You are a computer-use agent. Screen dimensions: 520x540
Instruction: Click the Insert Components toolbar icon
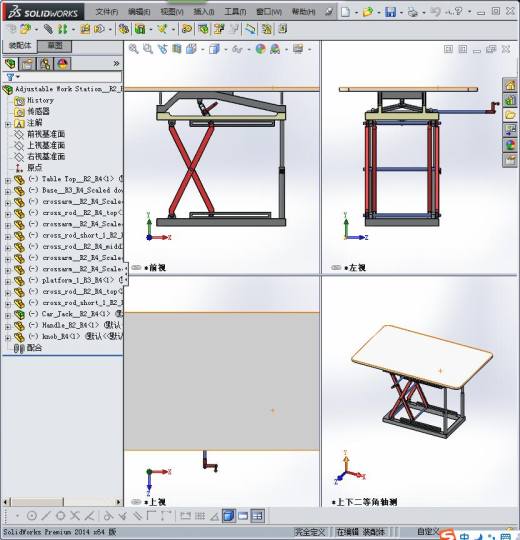25,29
